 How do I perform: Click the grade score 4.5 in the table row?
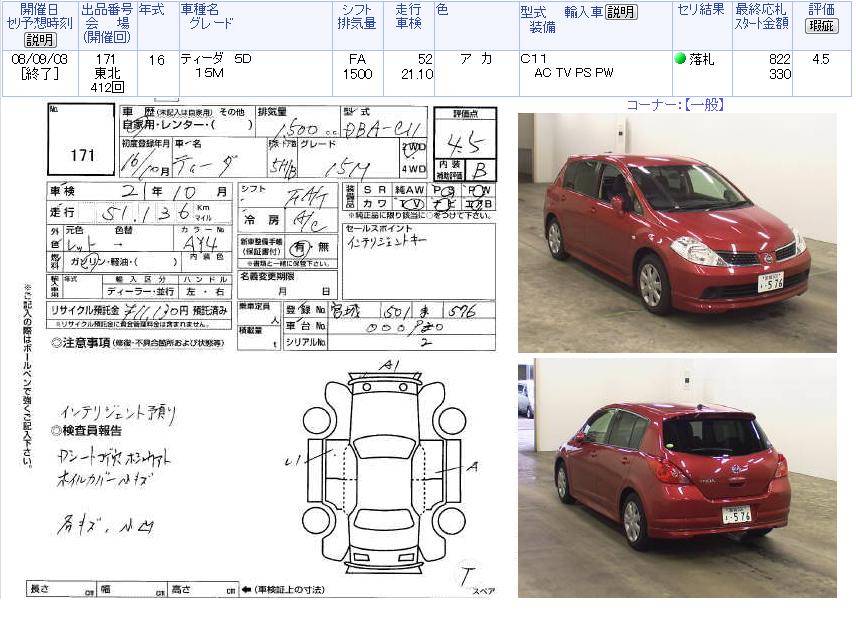tap(821, 59)
